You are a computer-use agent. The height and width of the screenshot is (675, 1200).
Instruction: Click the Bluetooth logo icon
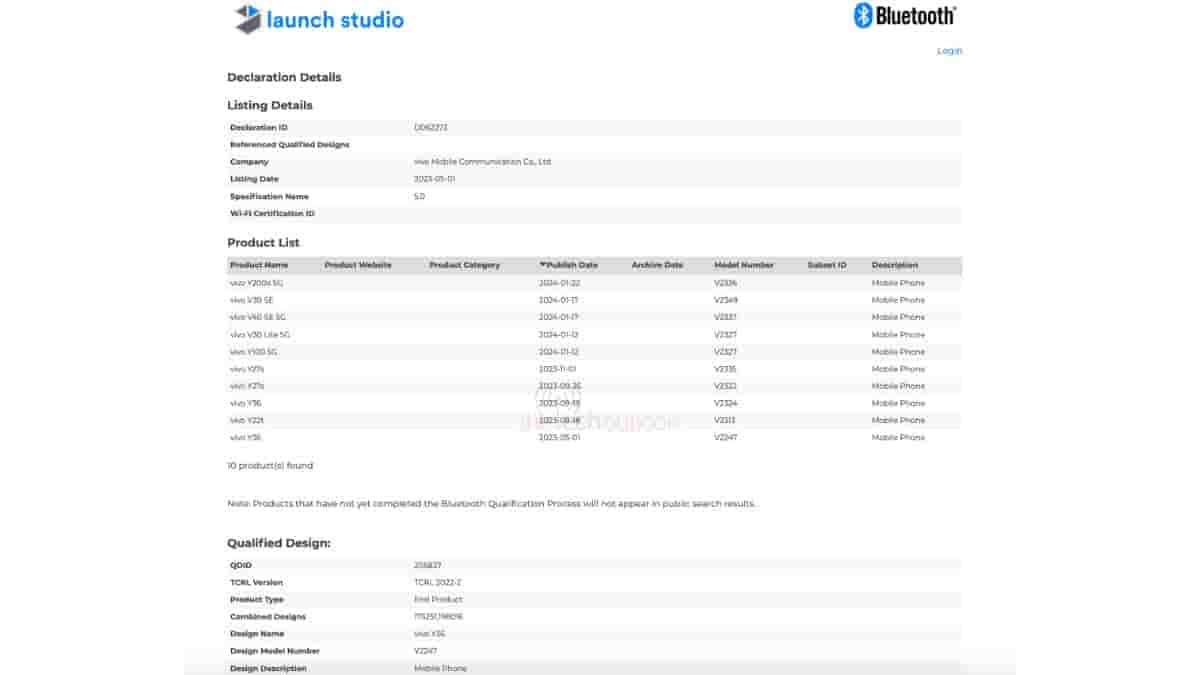click(x=863, y=15)
